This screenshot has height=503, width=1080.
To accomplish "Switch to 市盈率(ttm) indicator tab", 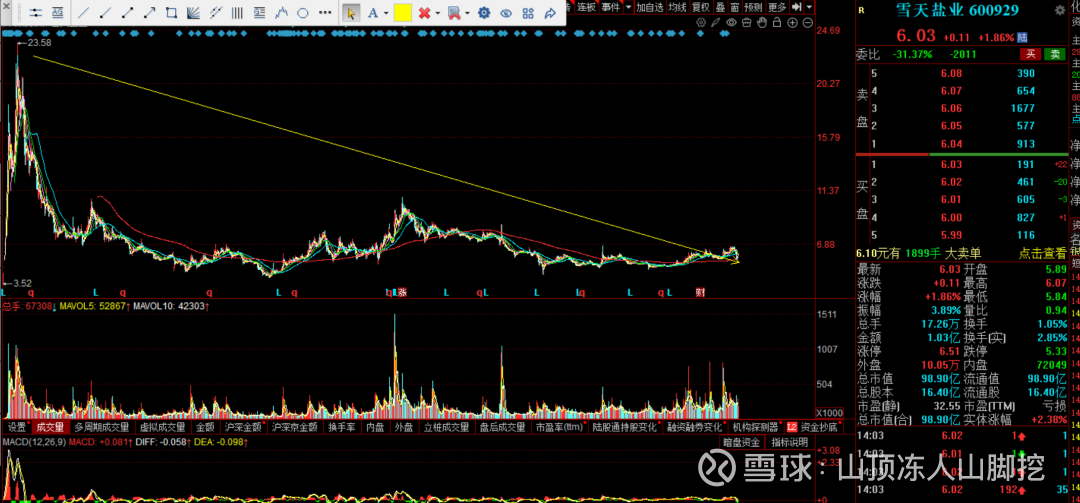I will pyautogui.click(x=560, y=427).
